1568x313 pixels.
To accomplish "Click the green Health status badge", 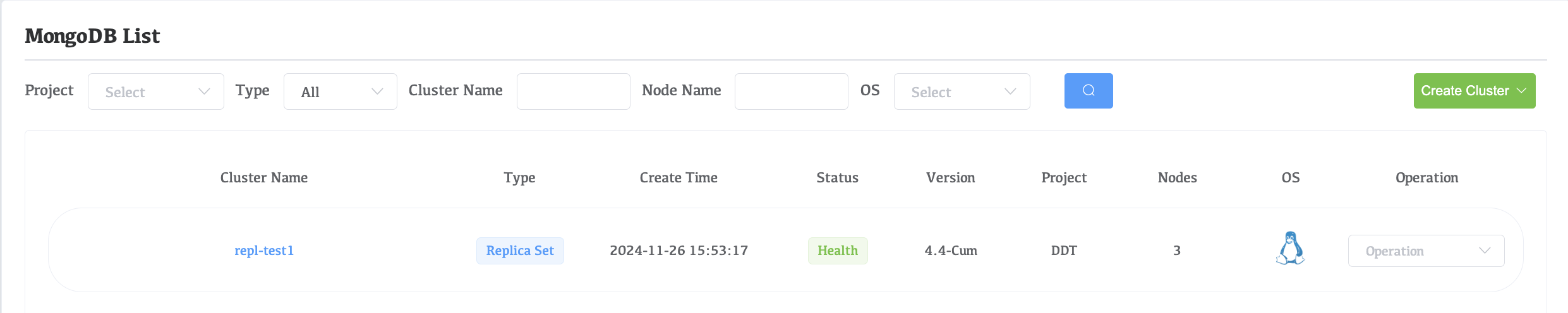I will click(838, 251).
